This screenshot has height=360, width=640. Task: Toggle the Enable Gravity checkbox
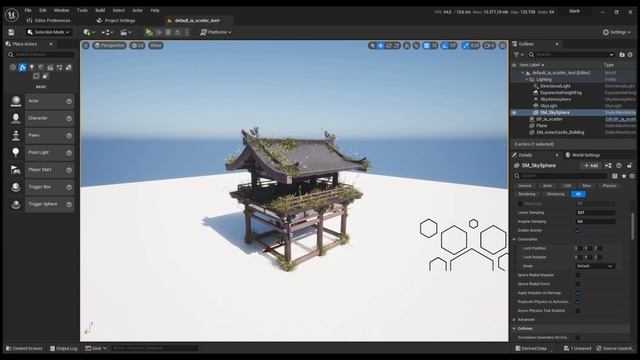pyautogui.click(x=578, y=231)
